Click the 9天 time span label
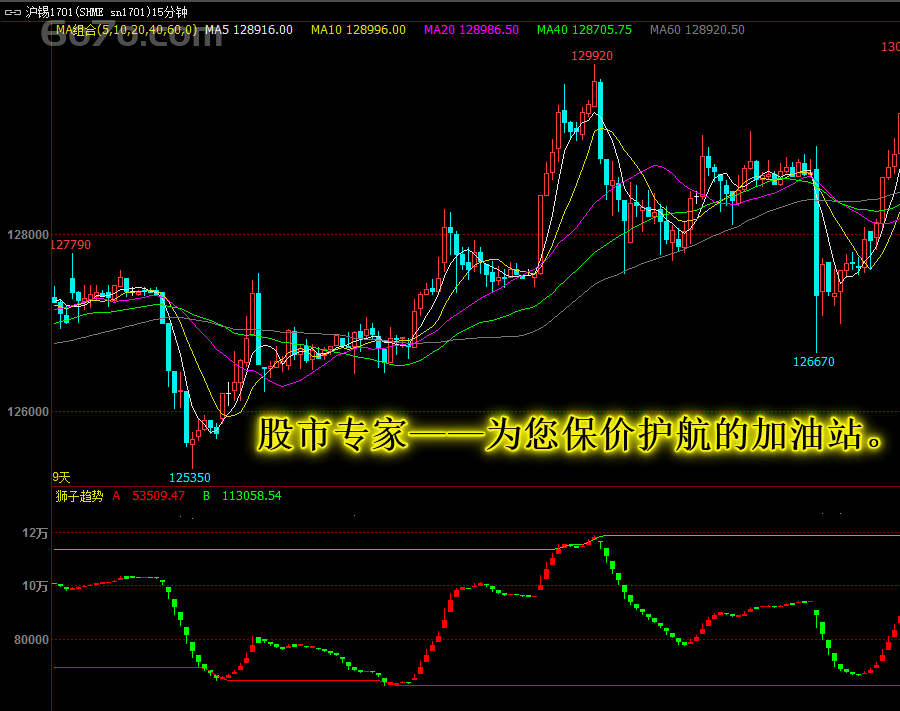The image size is (900, 711). [x=63, y=477]
